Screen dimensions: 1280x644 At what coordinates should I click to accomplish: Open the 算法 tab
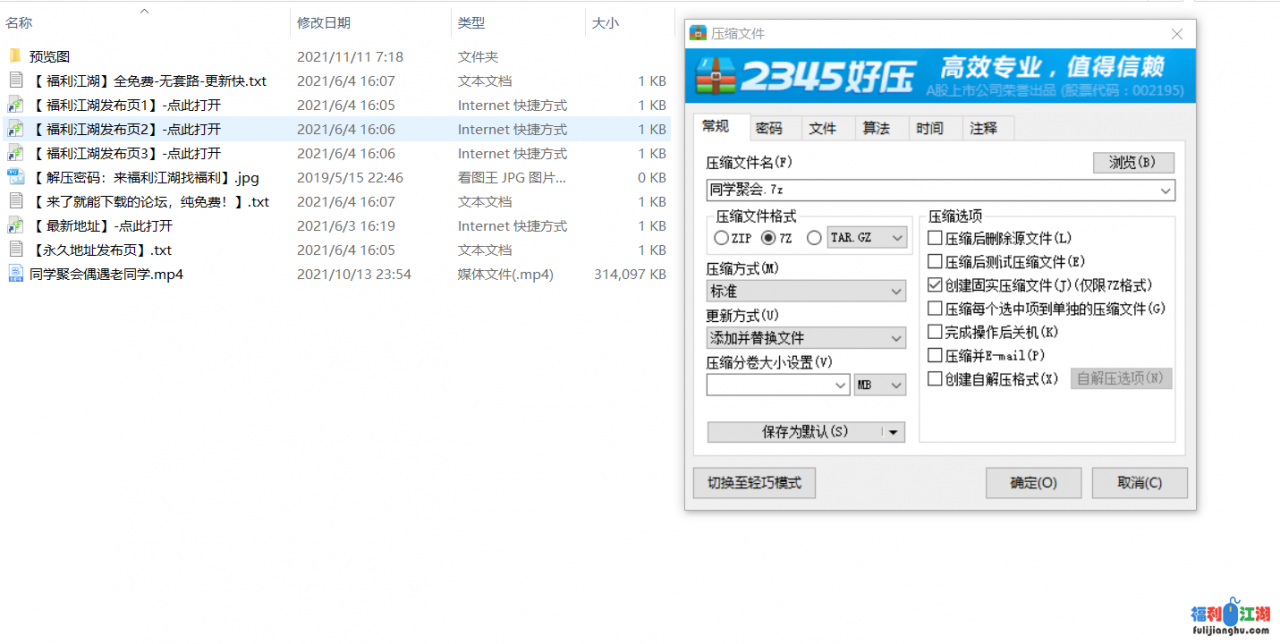[876, 128]
